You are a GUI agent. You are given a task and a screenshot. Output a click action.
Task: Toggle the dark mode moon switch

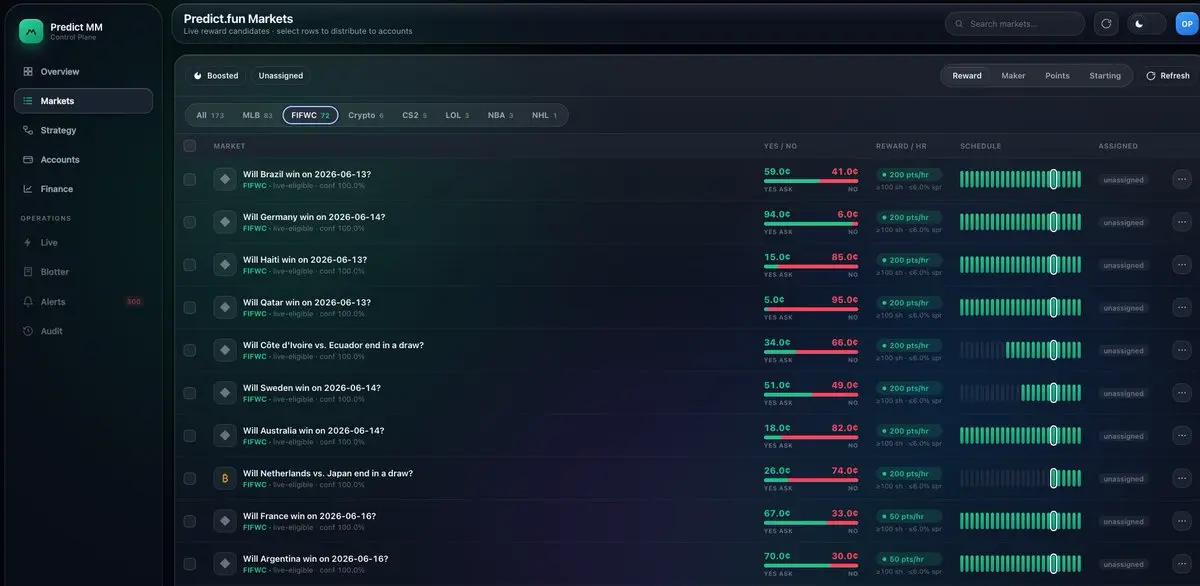[x=1147, y=24]
